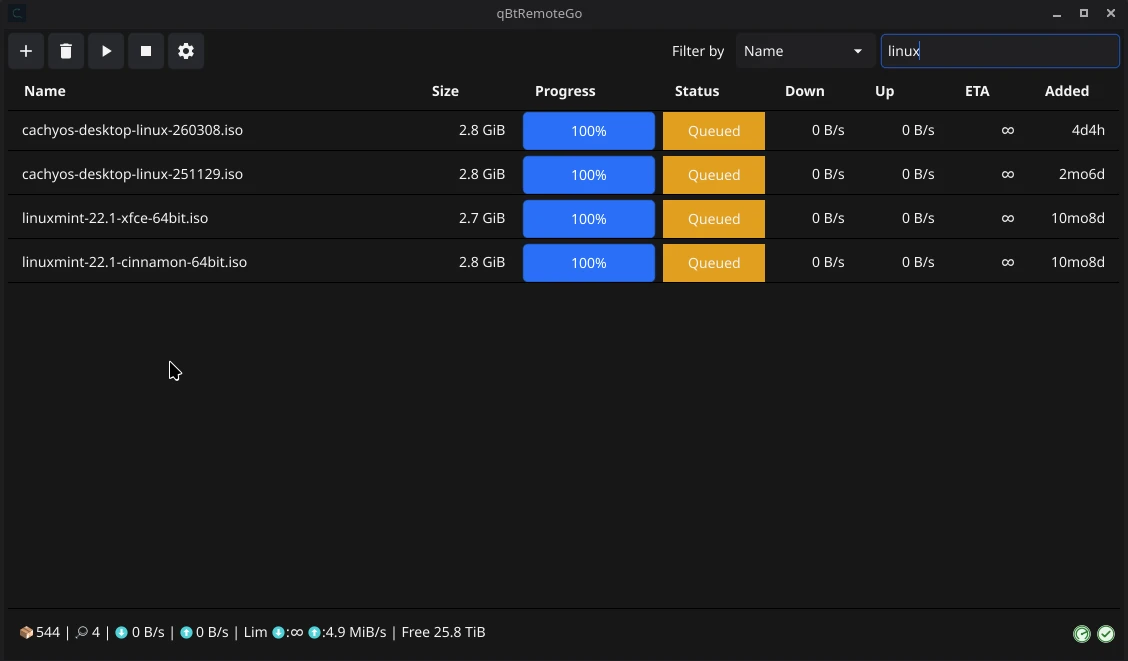Sort by the Size column header
The height and width of the screenshot is (661, 1128).
pyautogui.click(x=445, y=91)
